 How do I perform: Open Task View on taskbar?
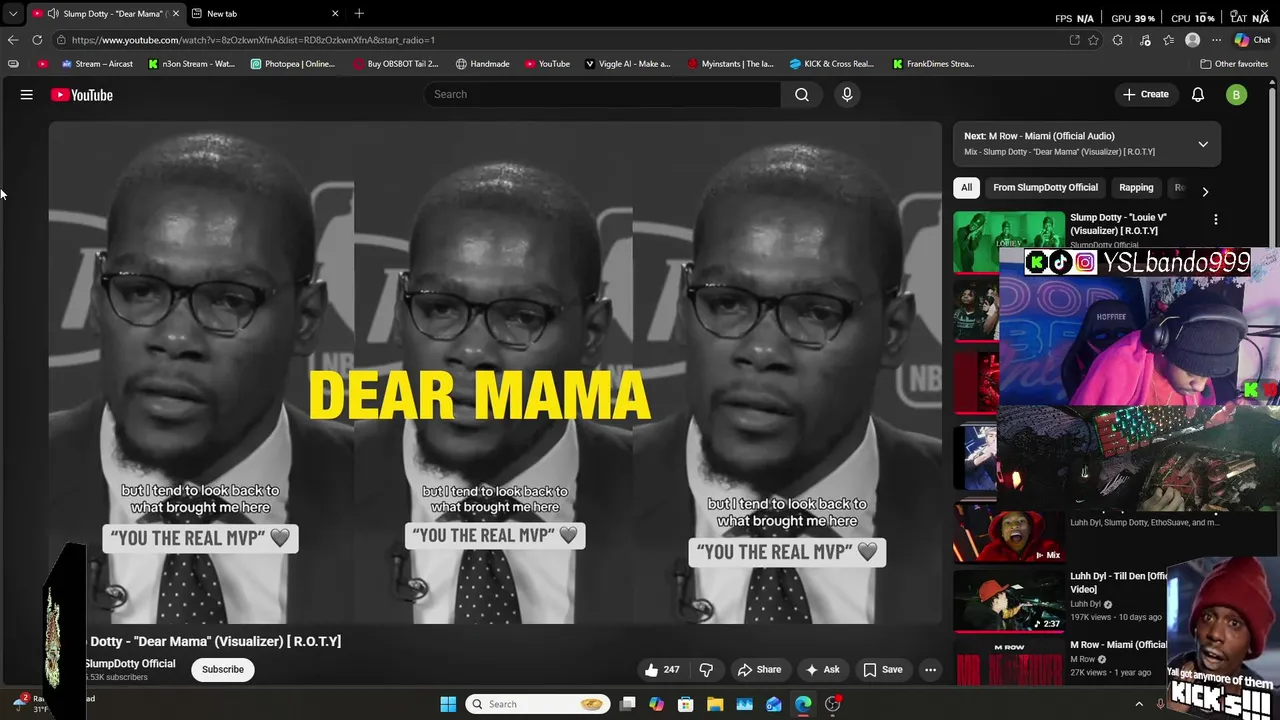tap(627, 704)
